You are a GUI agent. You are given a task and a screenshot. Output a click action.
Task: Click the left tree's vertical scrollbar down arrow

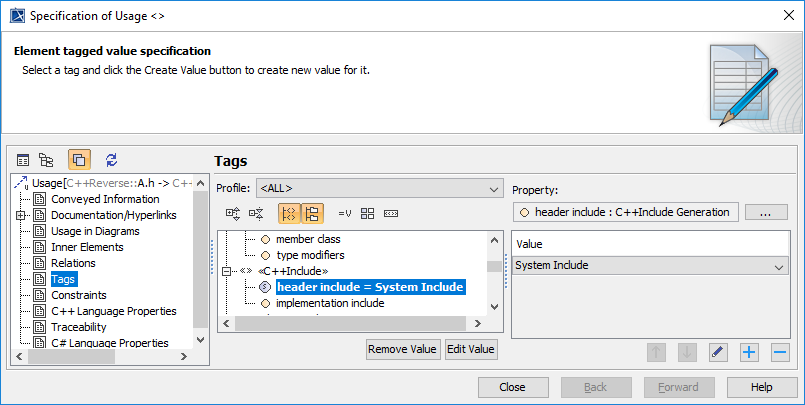pos(200,339)
